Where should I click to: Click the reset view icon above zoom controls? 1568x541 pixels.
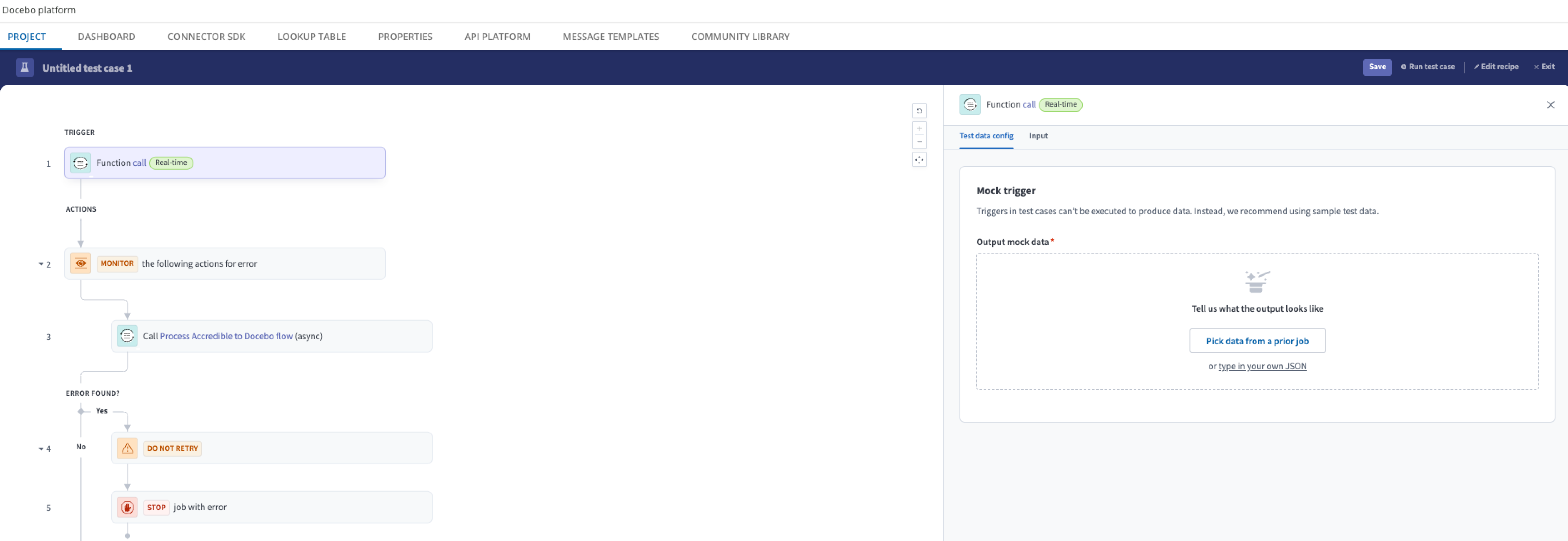click(x=920, y=111)
